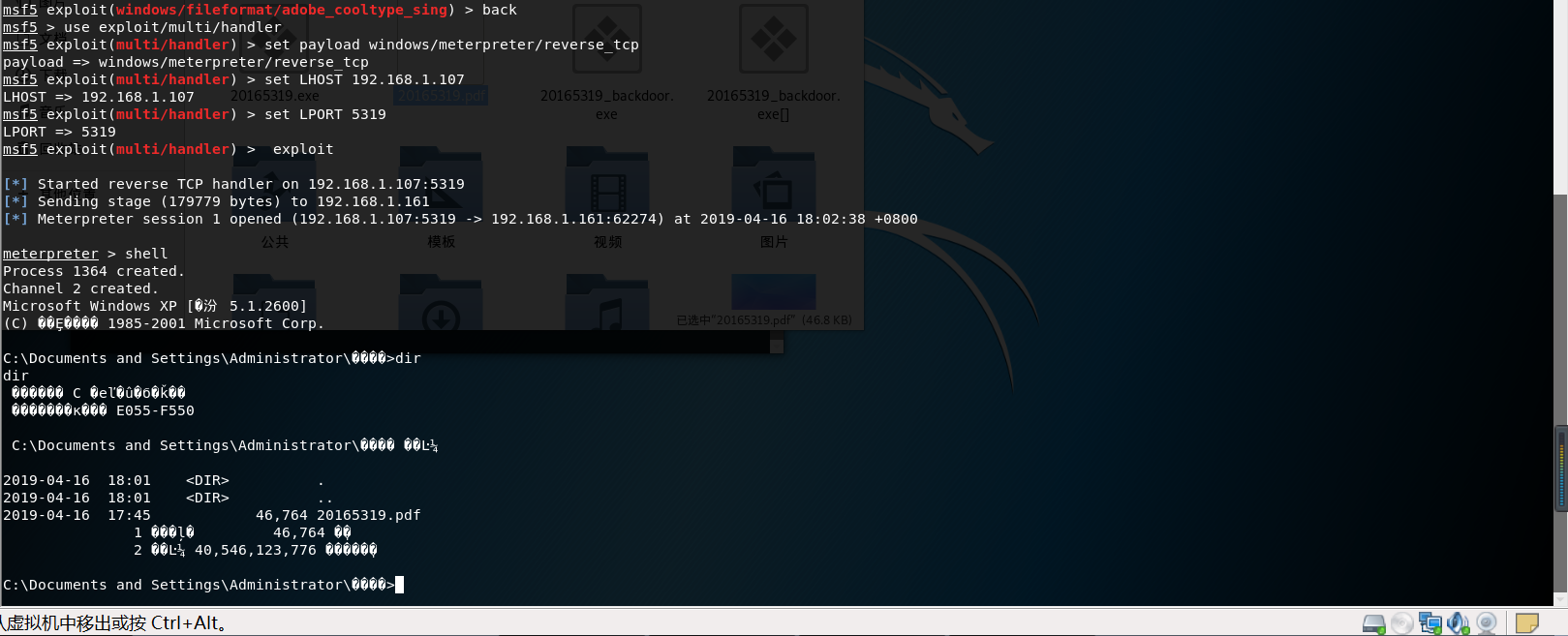1568x636 pixels.
Task: Click 'Sending stage (179779 bytes)' line
Action: (216, 201)
